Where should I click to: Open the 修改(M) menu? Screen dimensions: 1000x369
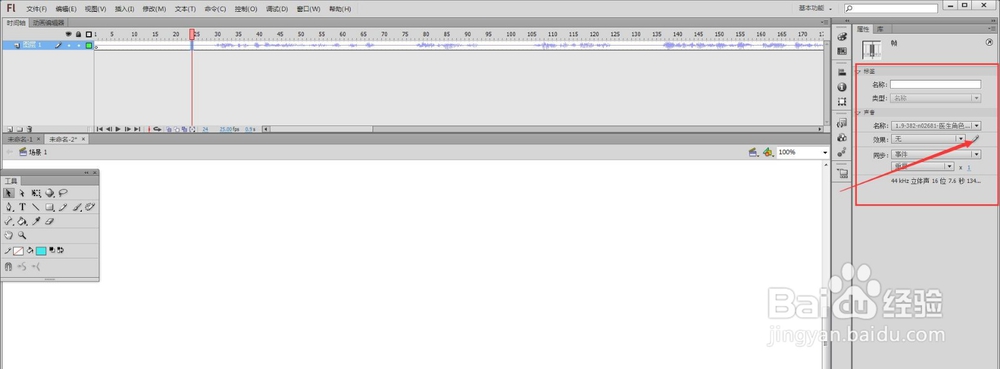pos(154,9)
